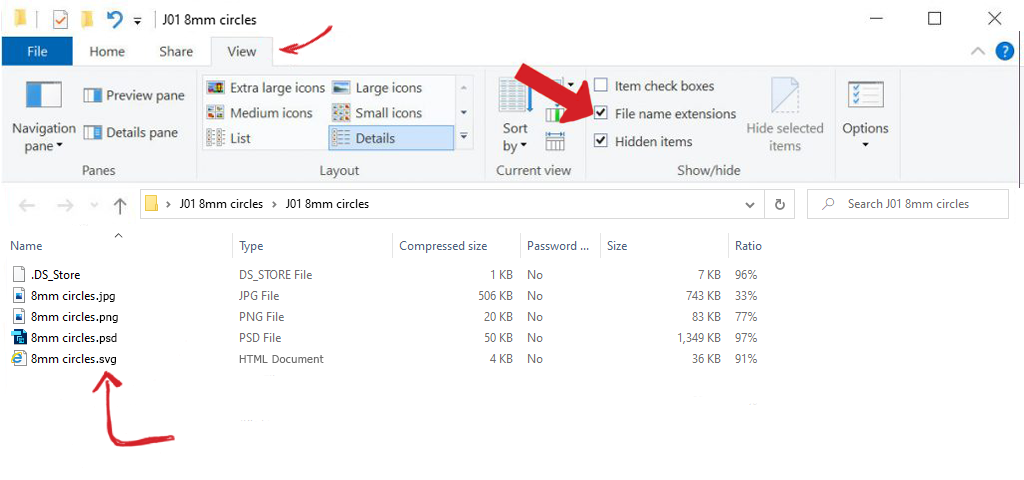Click the Options folder icon
The image size is (1024, 480).
tap(865, 95)
